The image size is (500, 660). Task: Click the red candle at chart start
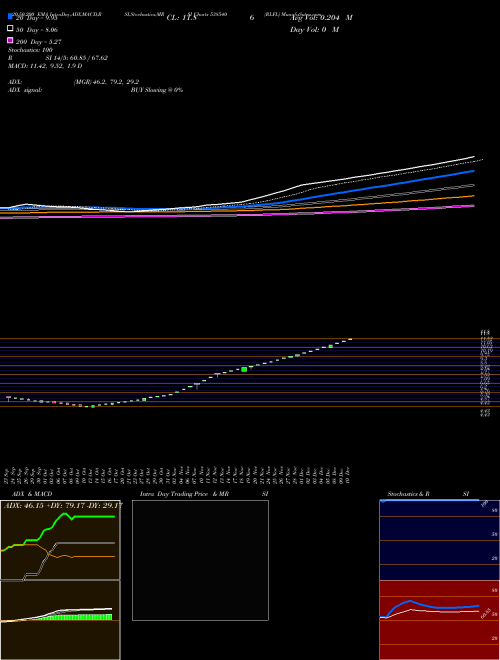(x=8, y=398)
